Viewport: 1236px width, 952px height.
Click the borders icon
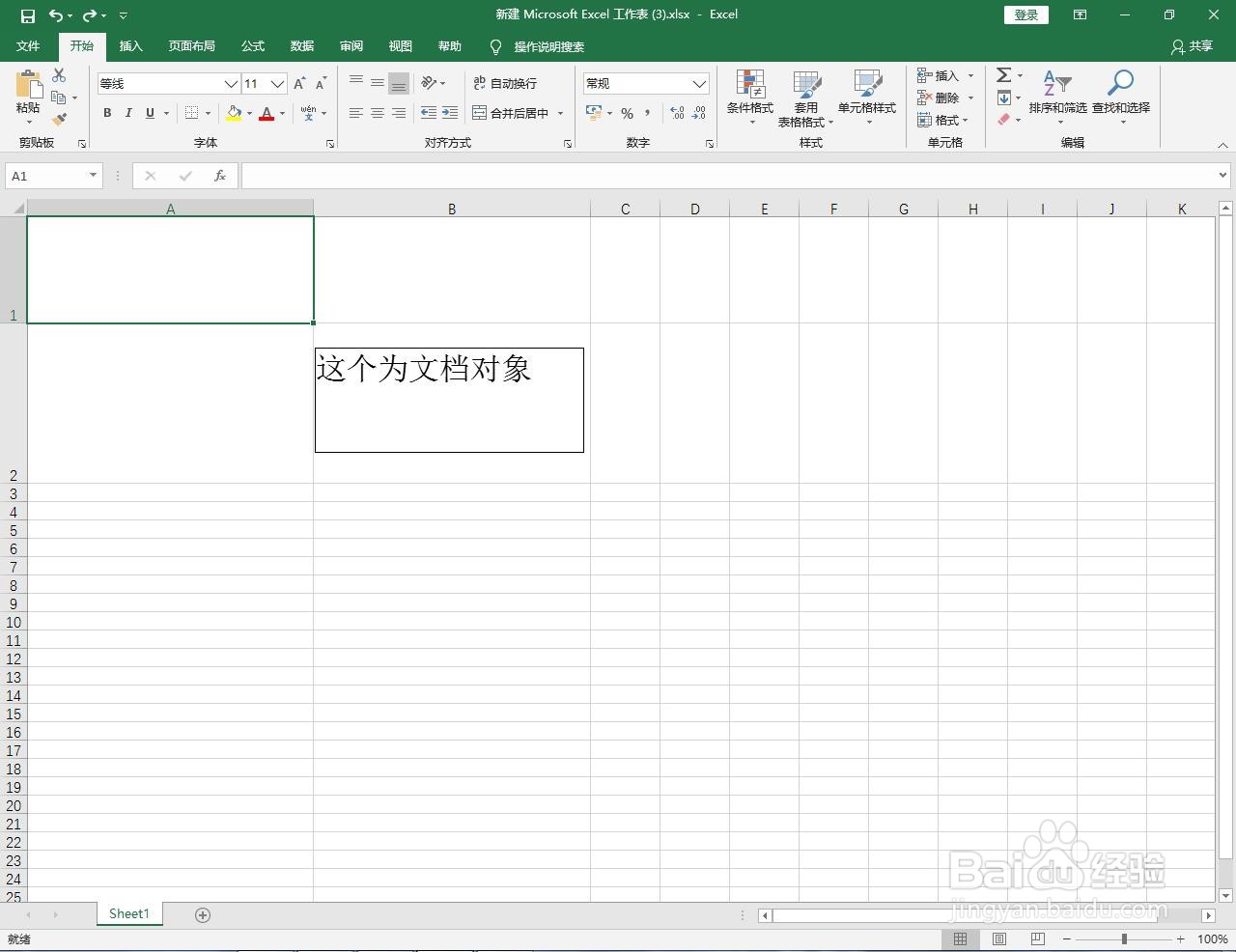tap(191, 113)
